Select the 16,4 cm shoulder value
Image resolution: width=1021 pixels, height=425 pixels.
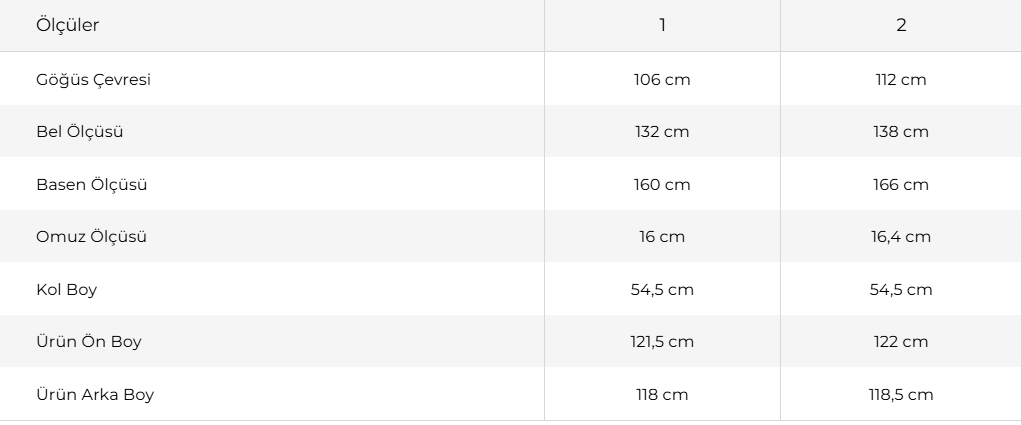[901, 237]
